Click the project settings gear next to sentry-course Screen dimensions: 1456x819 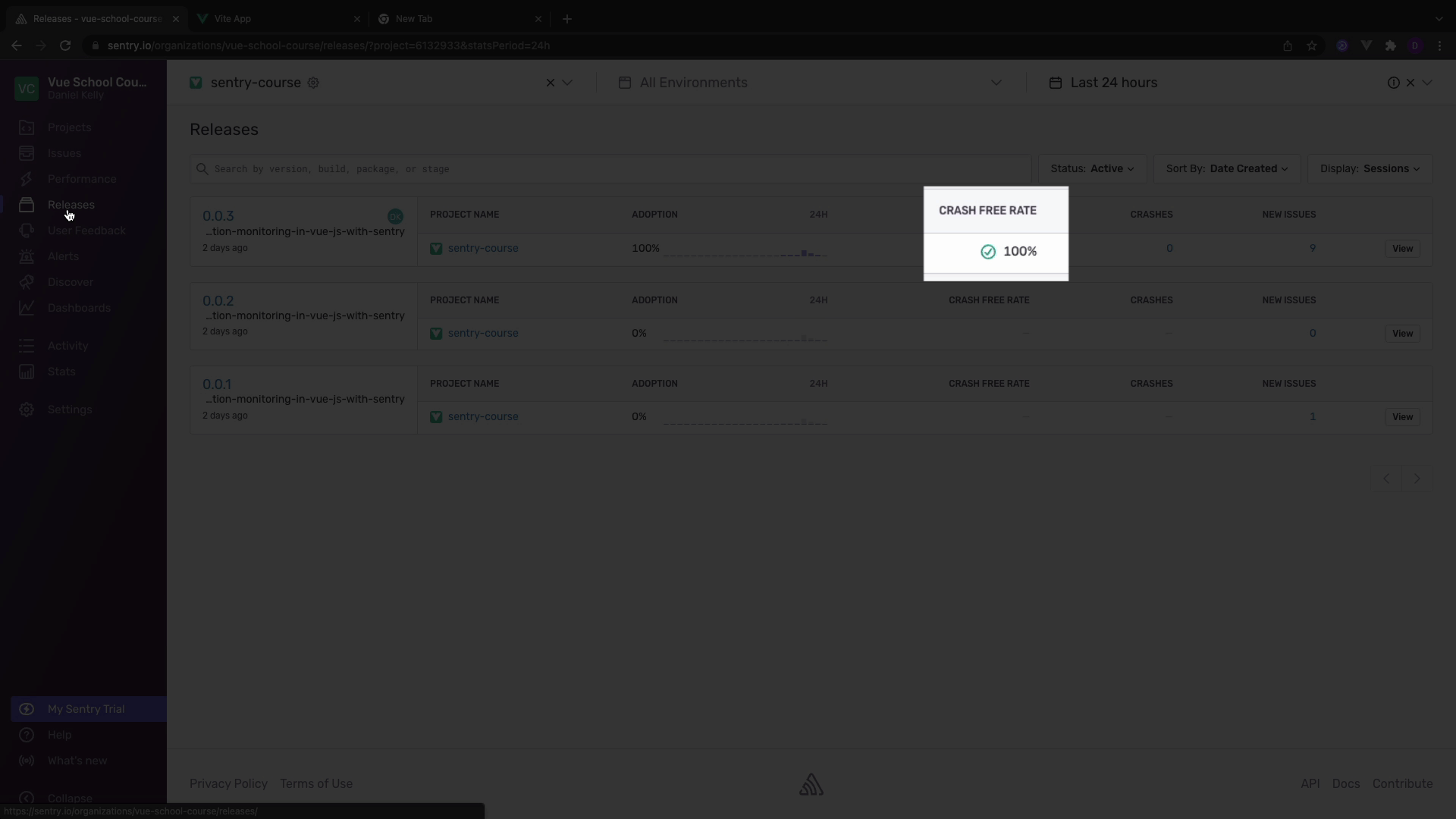click(x=313, y=83)
